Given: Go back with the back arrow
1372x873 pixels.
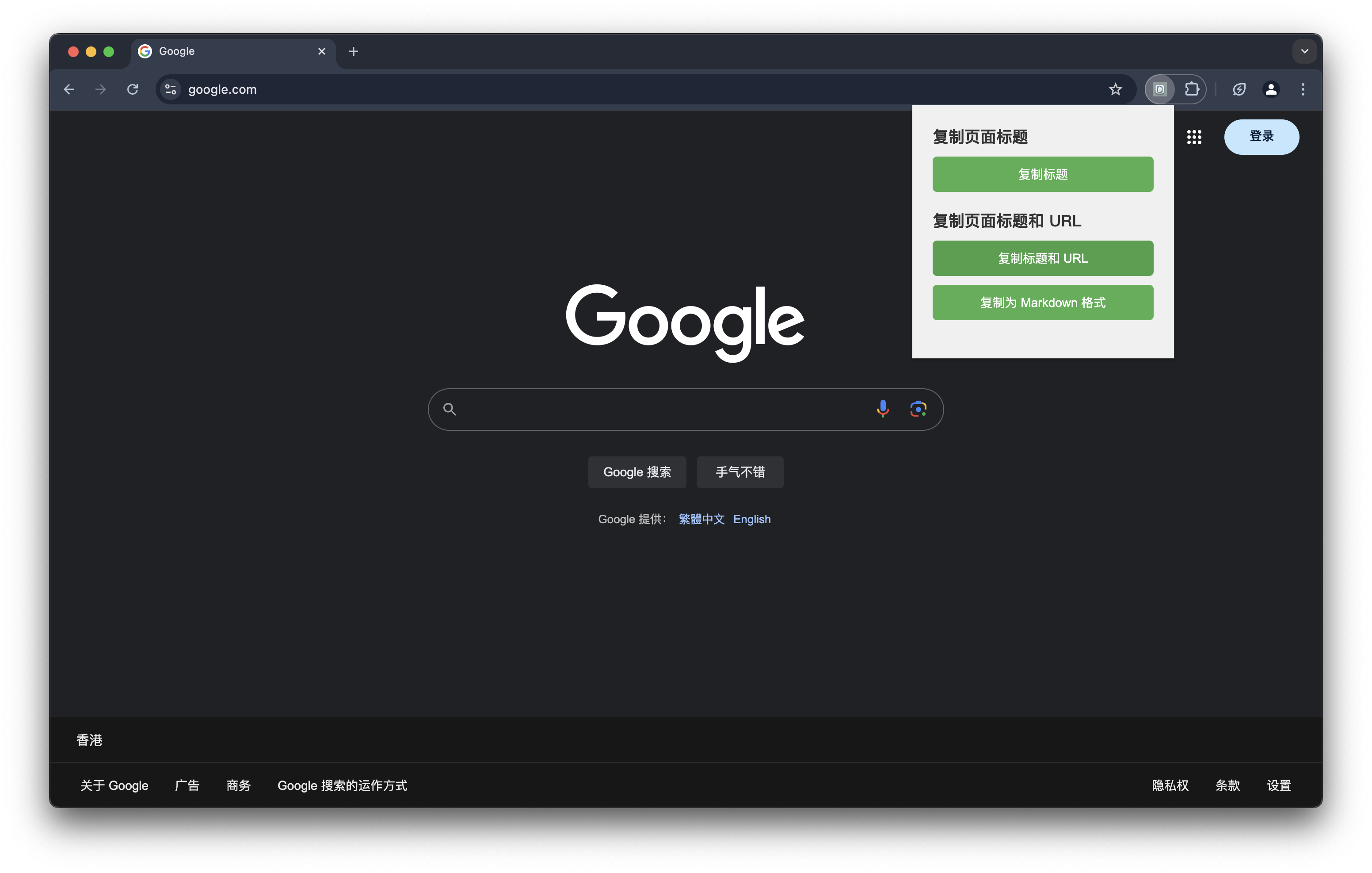Looking at the screenshot, I should [x=69, y=89].
